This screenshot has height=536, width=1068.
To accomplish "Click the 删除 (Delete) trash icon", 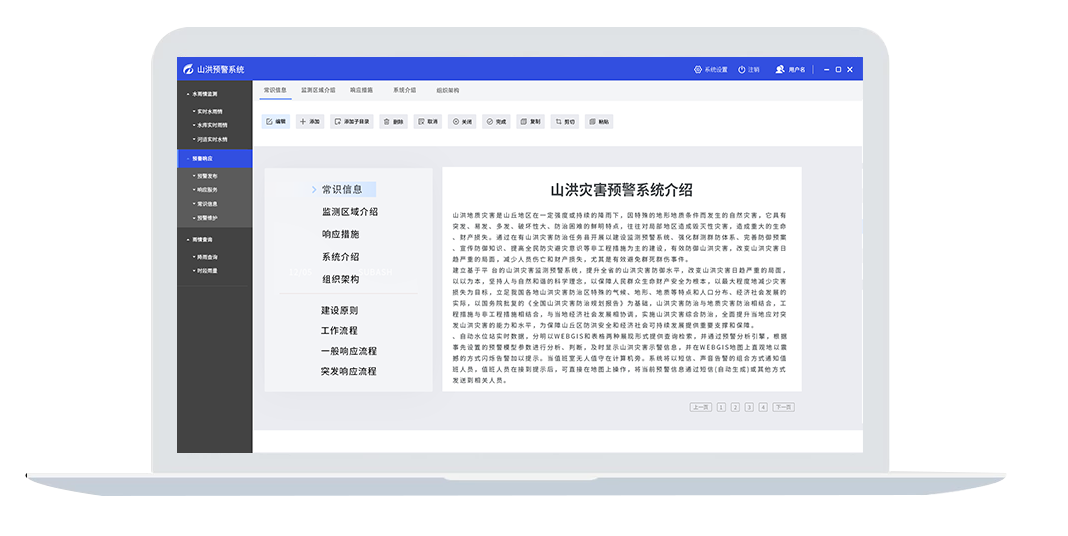I will point(386,121).
